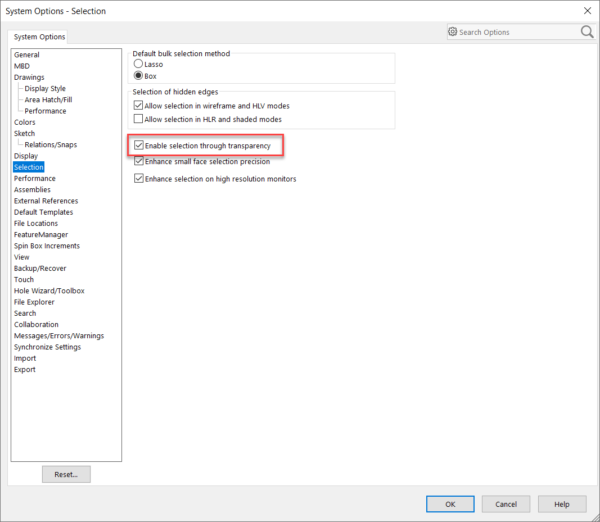Click the Reset... button

66,474
